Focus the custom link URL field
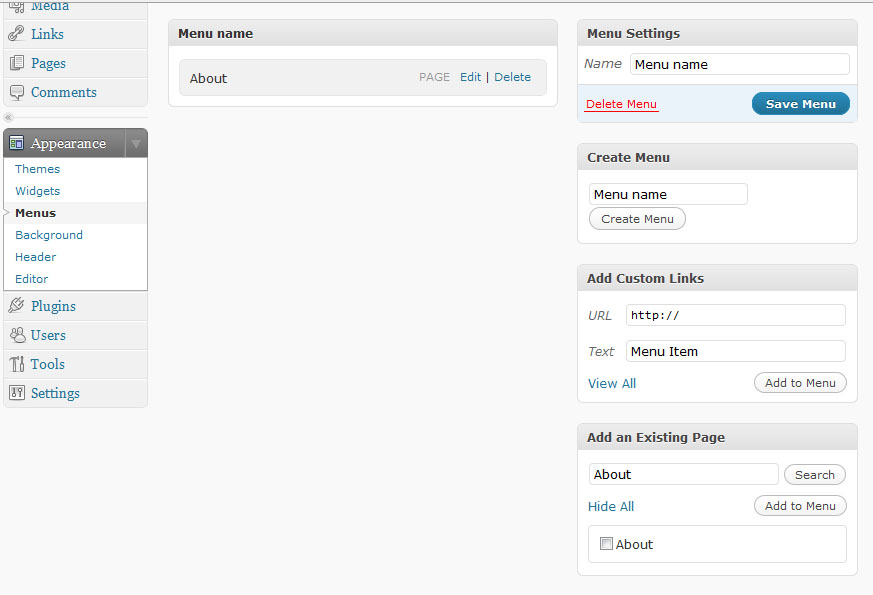This screenshot has height=595, width=873. 735,315
